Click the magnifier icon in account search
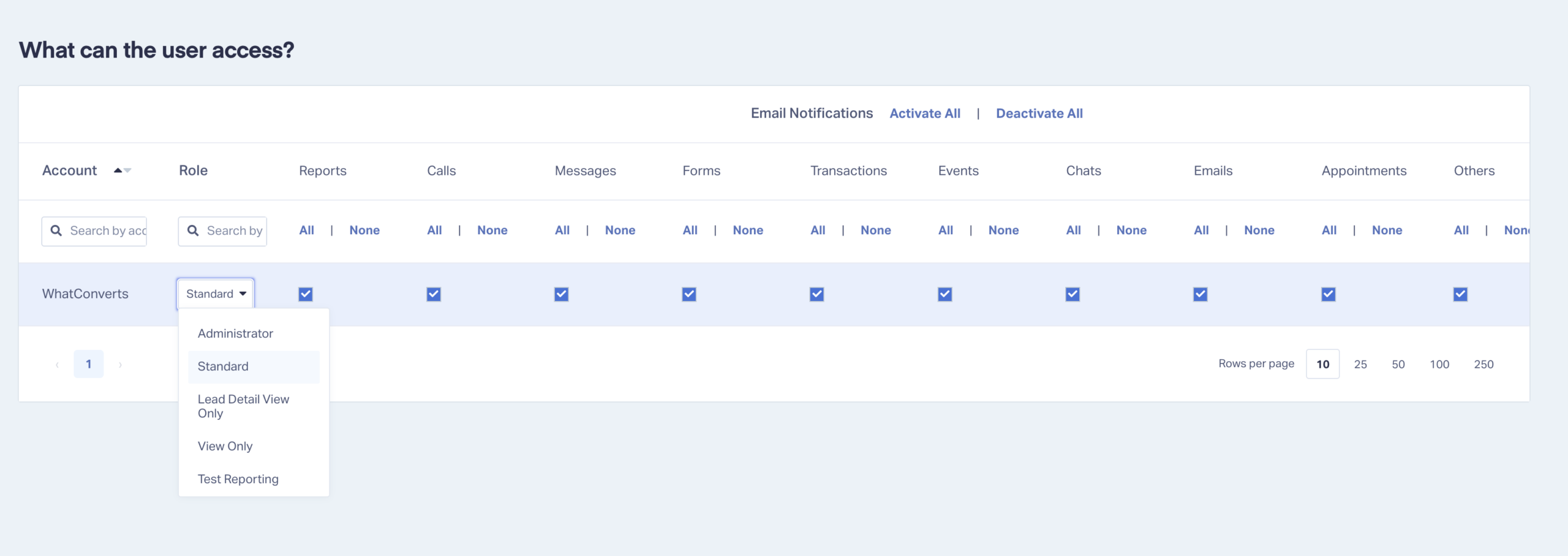 [x=56, y=230]
